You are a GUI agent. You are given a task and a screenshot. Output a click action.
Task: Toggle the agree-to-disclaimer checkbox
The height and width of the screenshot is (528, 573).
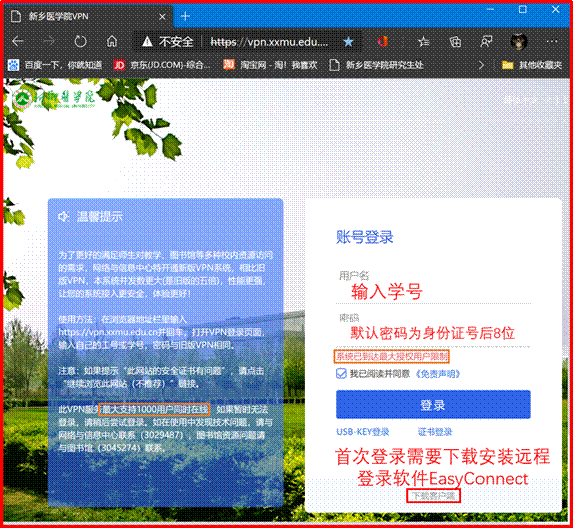[x=341, y=373]
